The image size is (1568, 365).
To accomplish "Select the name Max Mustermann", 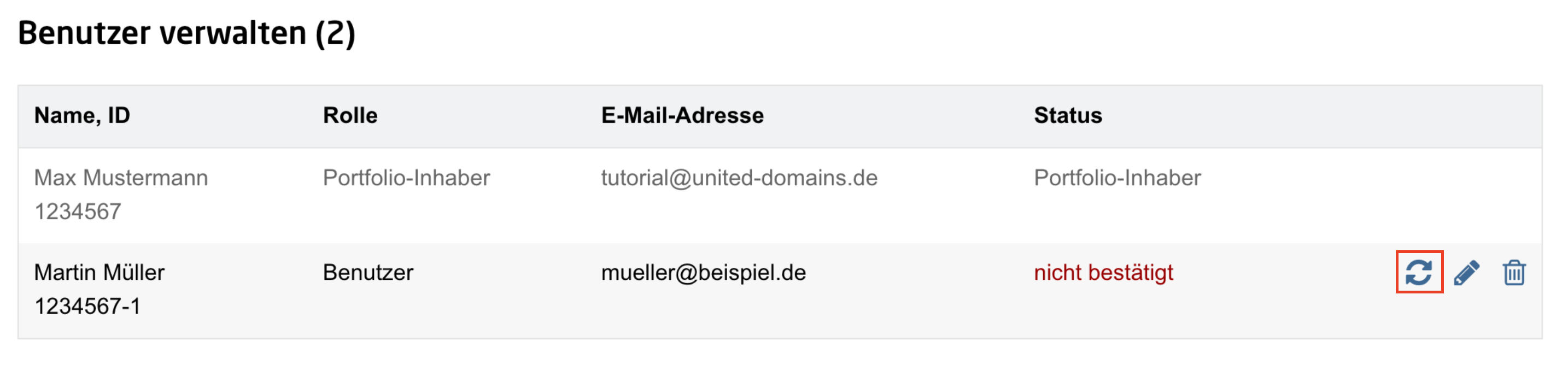I will point(120,178).
